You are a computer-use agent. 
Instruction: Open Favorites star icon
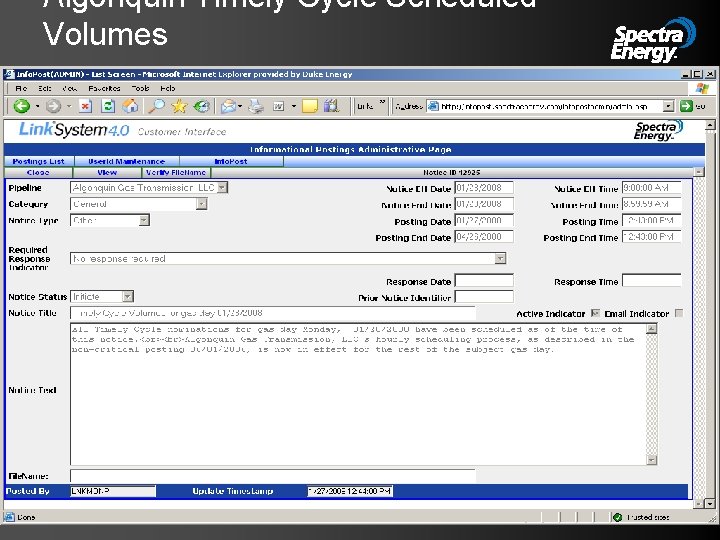[179, 107]
